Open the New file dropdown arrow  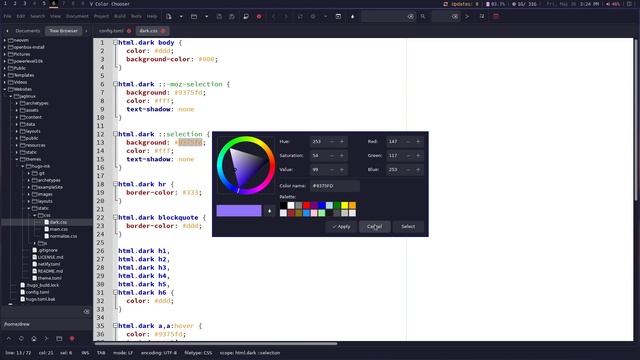click(x=181, y=17)
